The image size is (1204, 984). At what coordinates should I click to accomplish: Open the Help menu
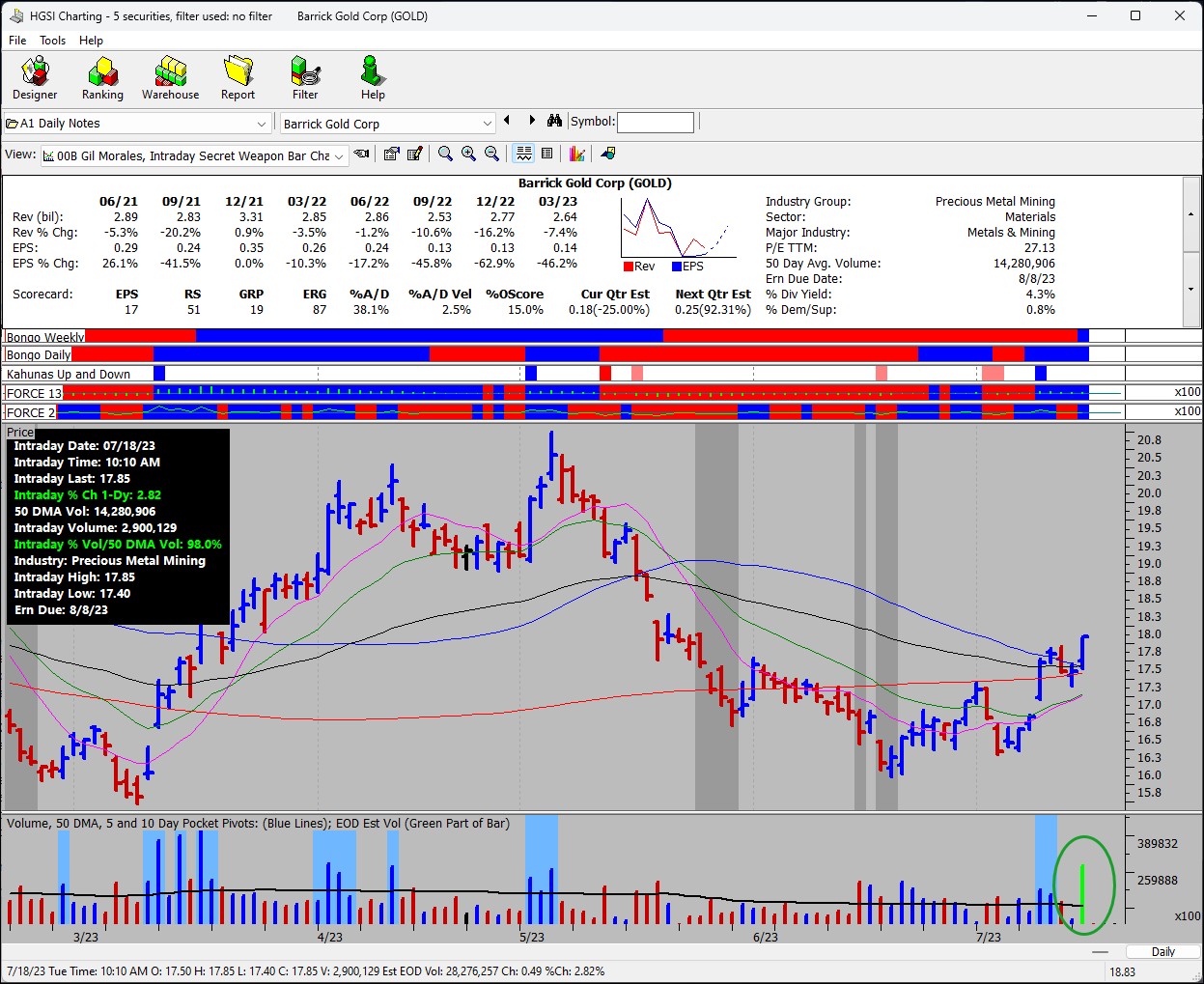[91, 41]
